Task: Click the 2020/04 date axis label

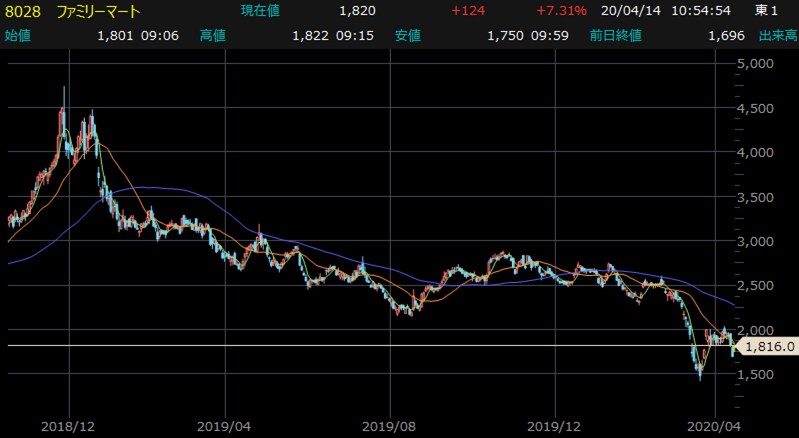Action: (713, 426)
